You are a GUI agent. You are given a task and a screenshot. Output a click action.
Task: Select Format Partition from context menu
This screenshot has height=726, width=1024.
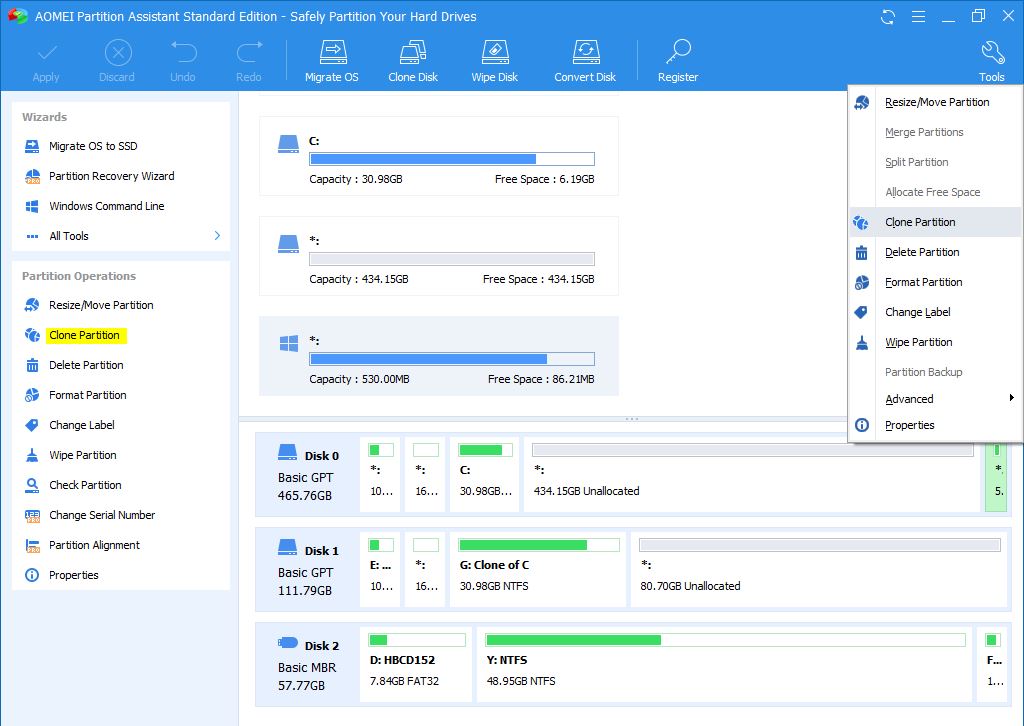click(923, 282)
